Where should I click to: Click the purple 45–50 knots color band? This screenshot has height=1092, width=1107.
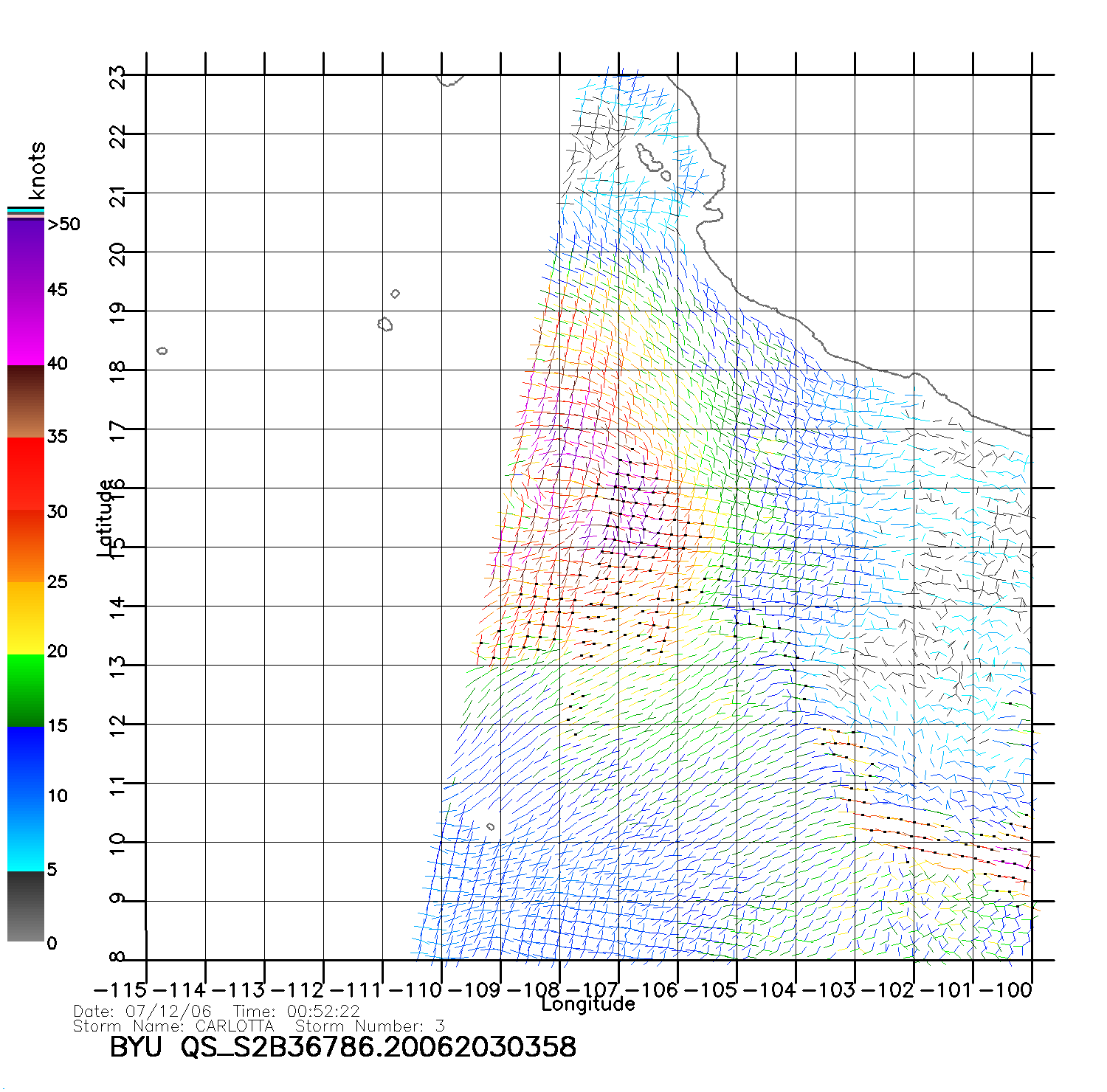click(26, 255)
